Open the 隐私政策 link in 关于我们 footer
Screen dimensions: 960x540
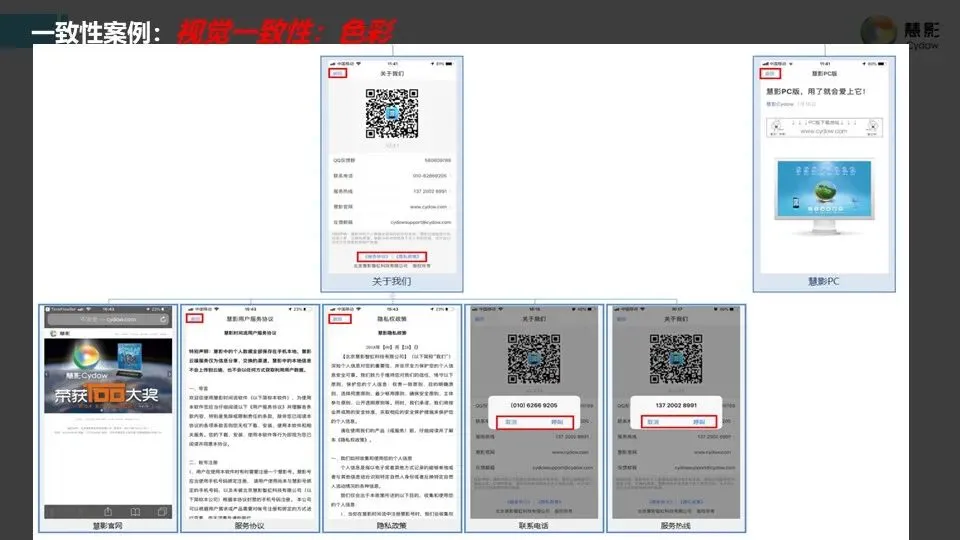coord(408,257)
